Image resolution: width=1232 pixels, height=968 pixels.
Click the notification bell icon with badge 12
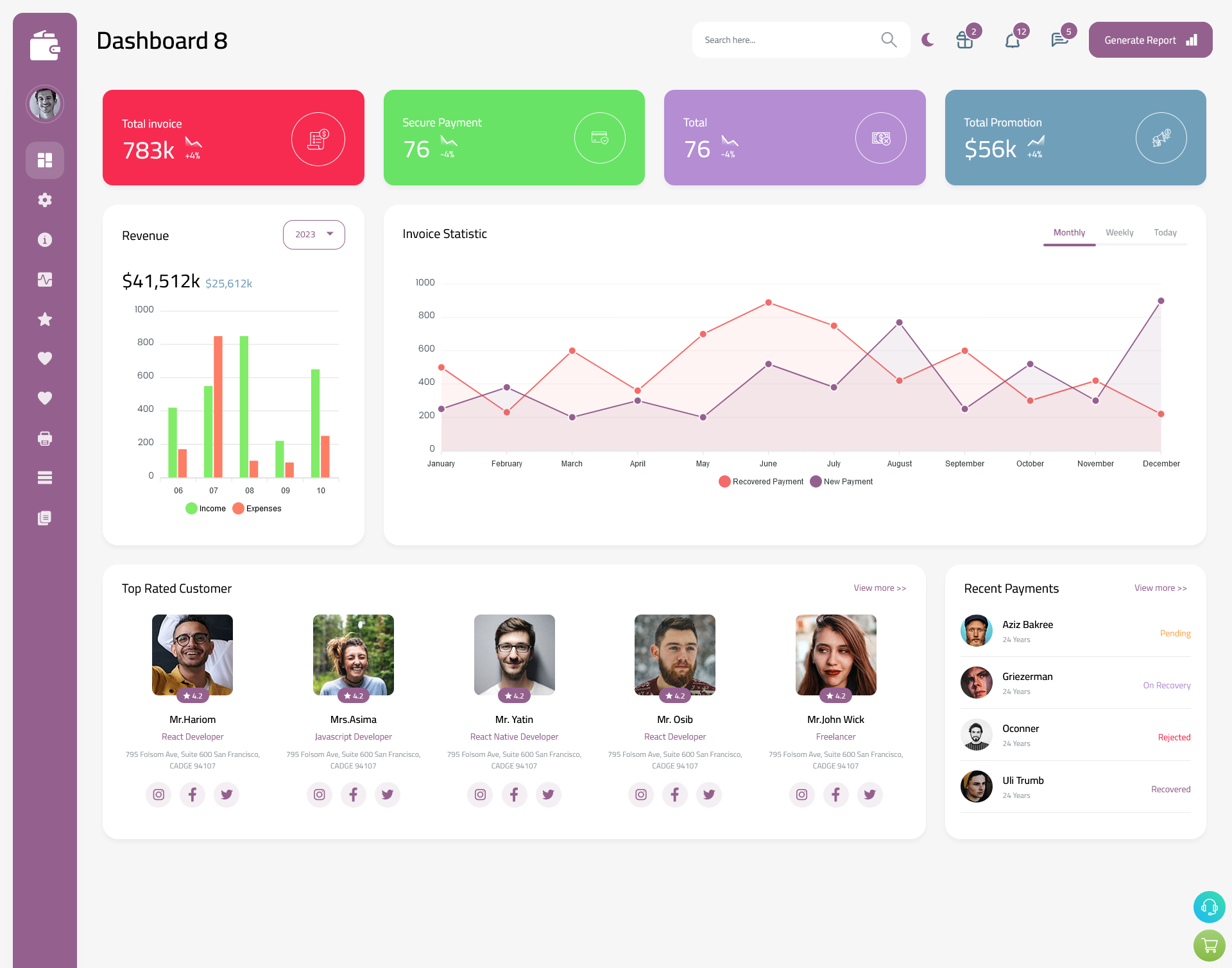1012,40
